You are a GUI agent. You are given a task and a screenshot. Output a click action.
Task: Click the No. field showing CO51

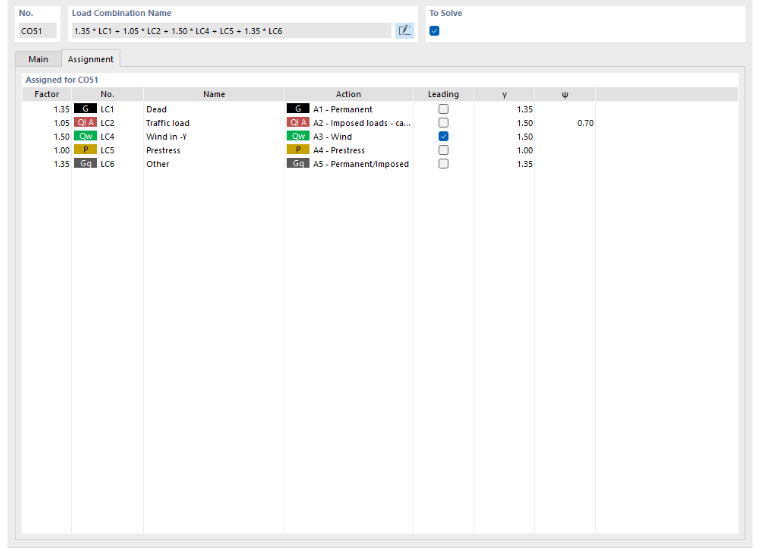[x=37, y=31]
